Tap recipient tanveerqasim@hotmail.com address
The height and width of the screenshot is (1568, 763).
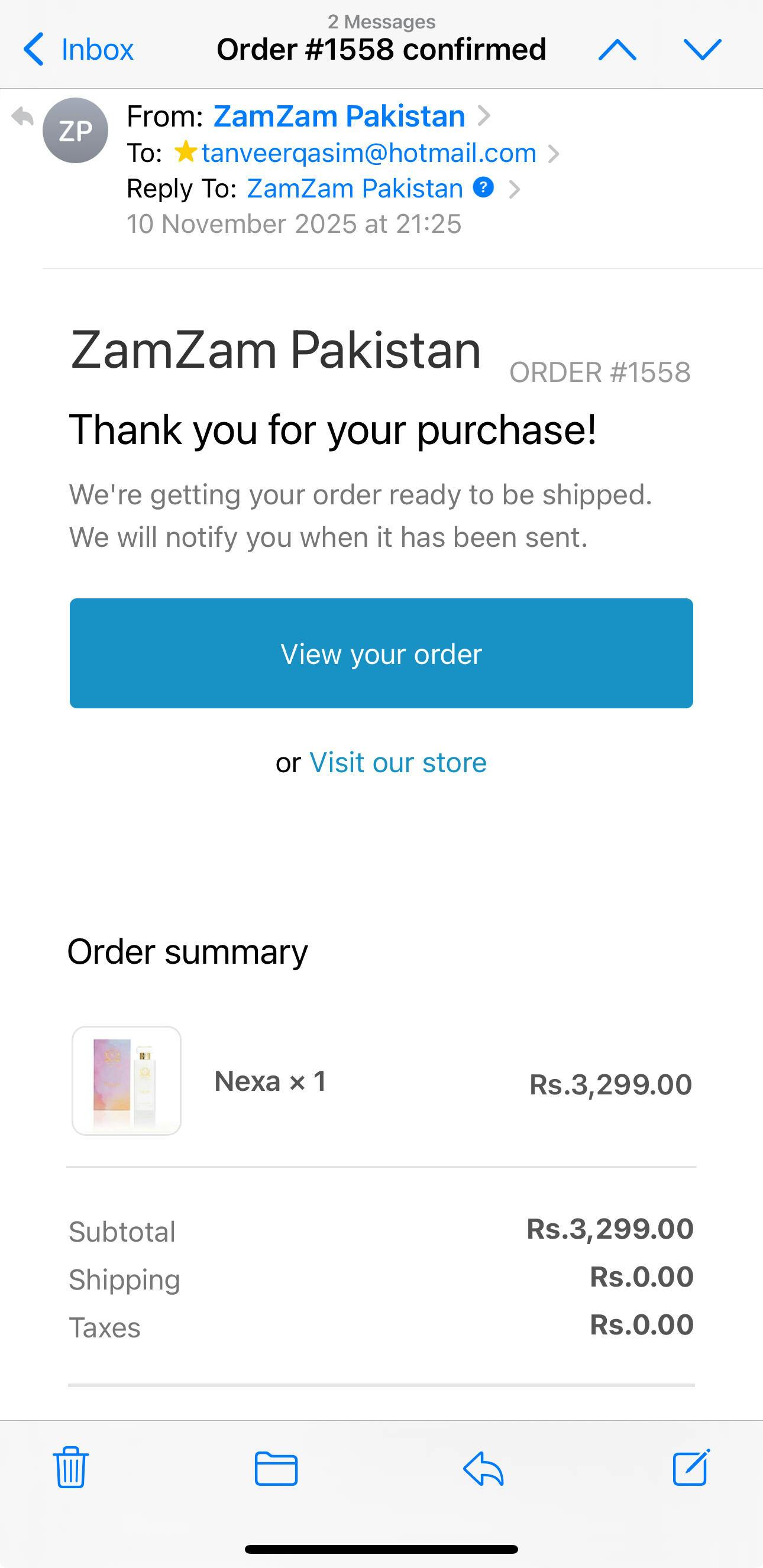tap(369, 153)
